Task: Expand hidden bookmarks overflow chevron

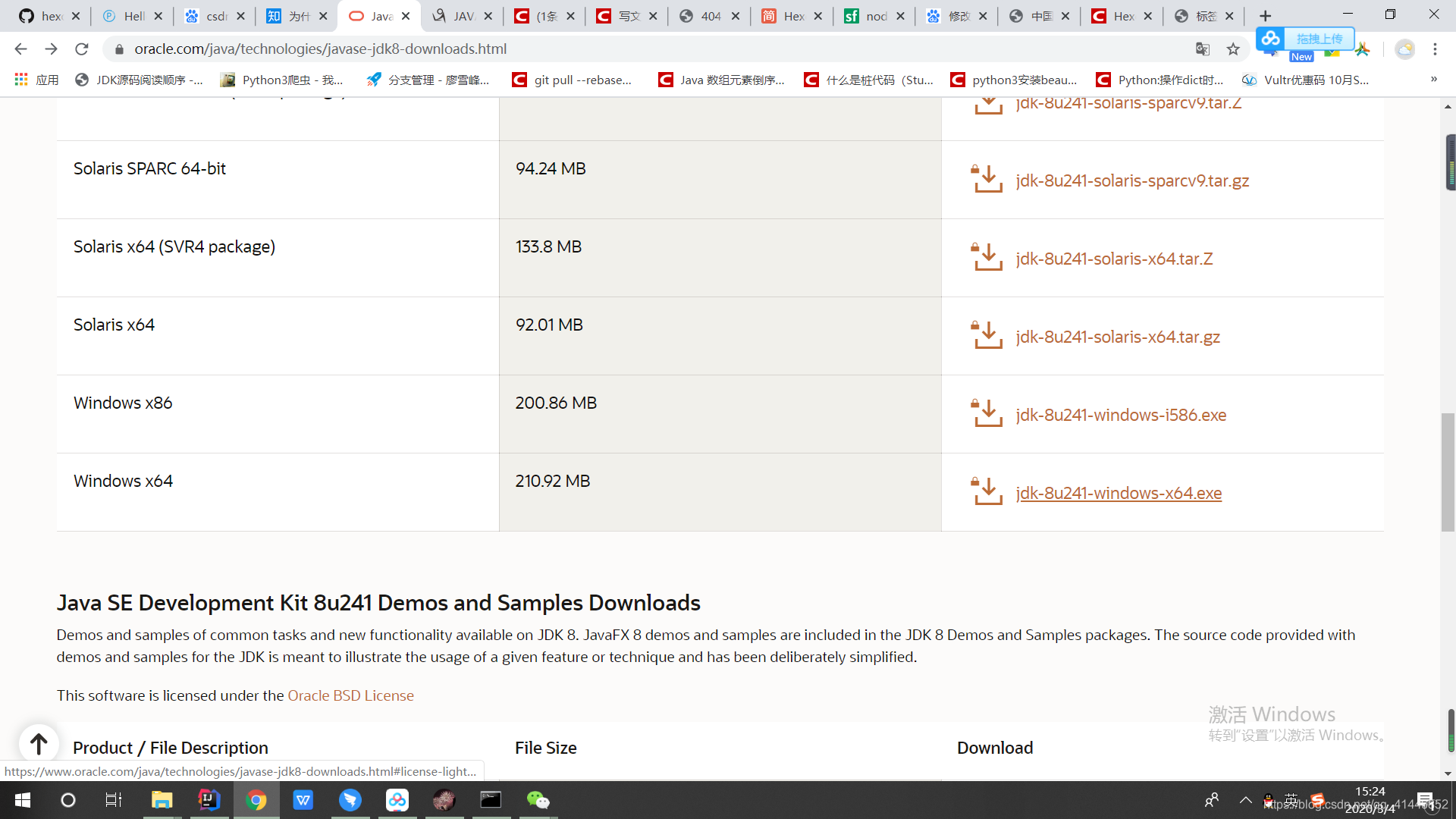Action: (1433, 79)
